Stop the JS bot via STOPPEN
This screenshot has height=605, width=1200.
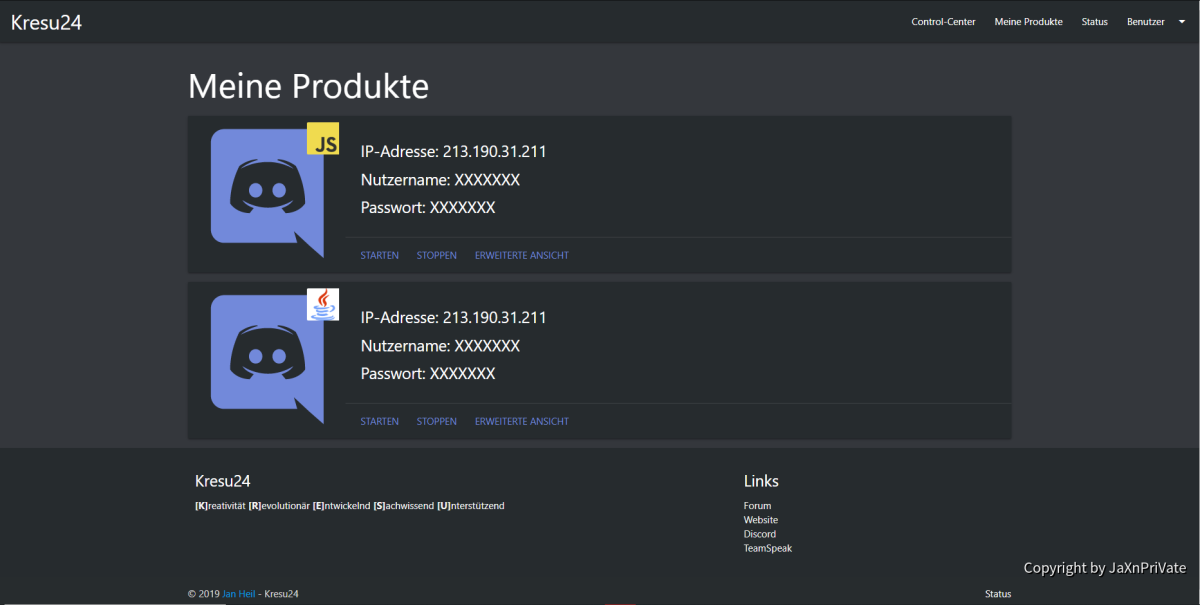436,255
